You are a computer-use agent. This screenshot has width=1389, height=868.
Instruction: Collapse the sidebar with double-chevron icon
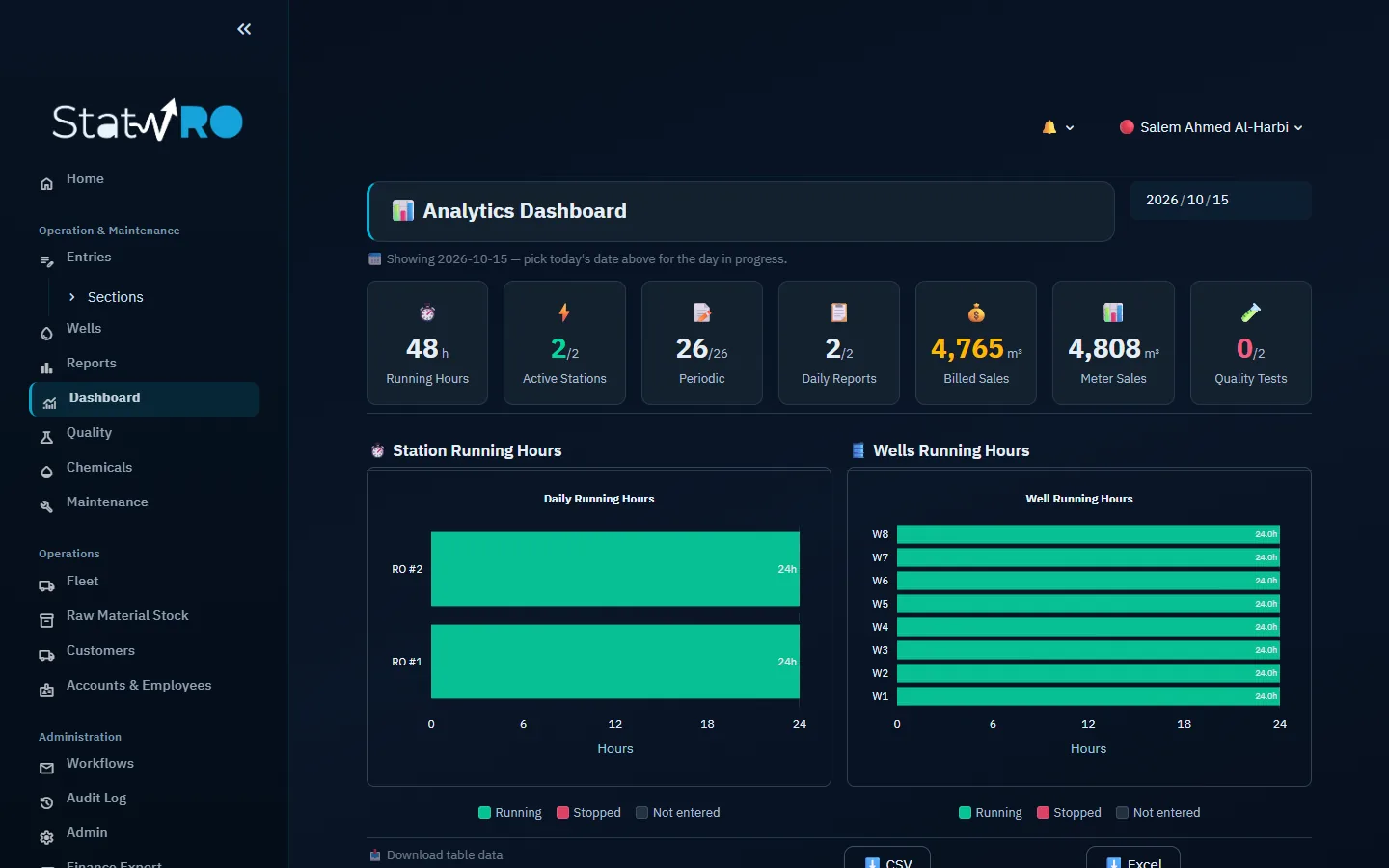244,29
